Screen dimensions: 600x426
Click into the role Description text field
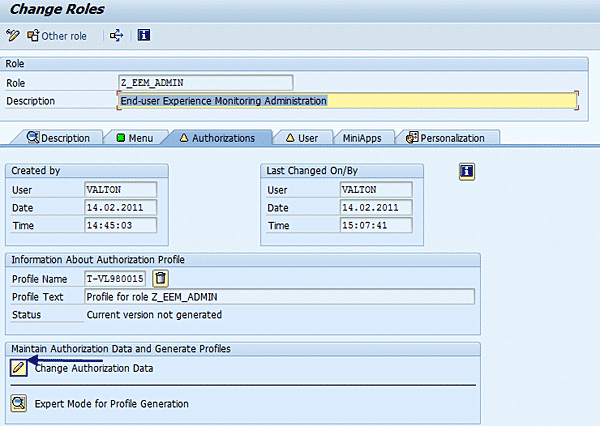coord(346,101)
